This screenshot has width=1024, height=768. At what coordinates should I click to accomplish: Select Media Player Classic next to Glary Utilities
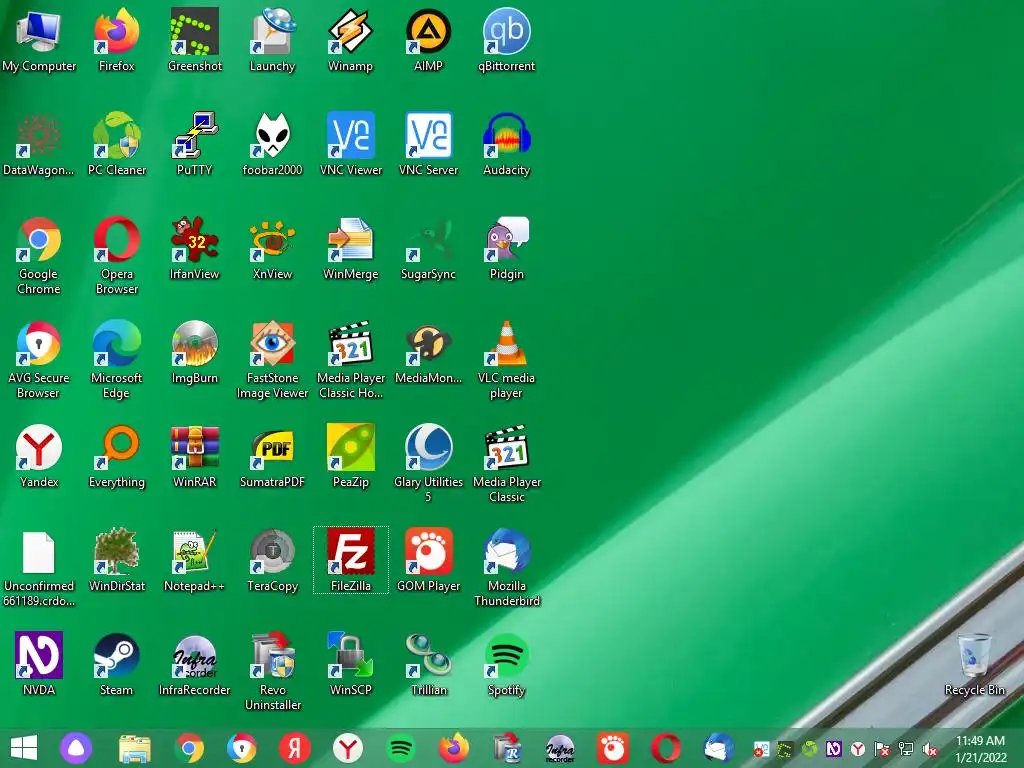click(507, 462)
